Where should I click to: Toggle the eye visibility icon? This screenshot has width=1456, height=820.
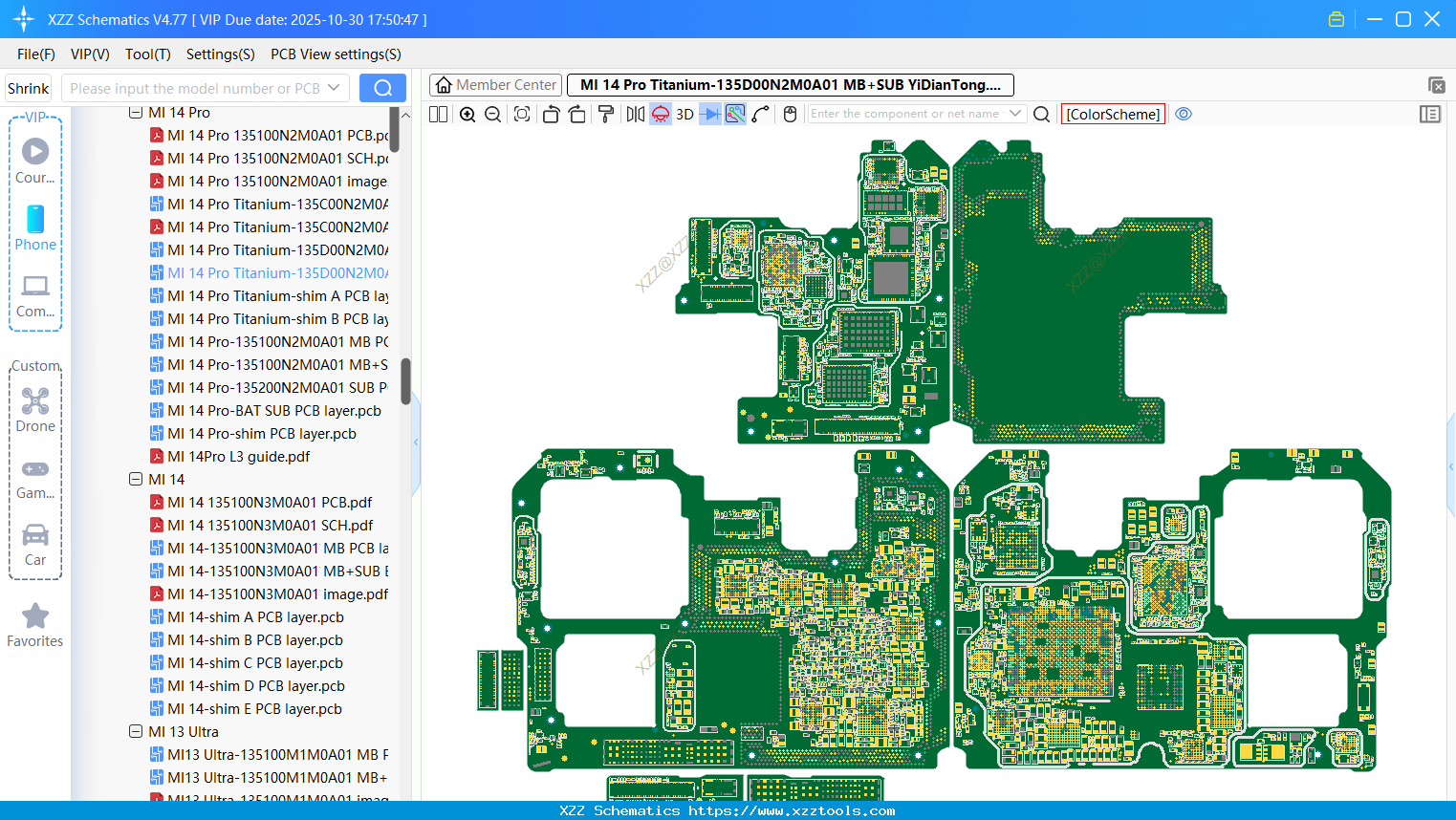pos(1184,114)
